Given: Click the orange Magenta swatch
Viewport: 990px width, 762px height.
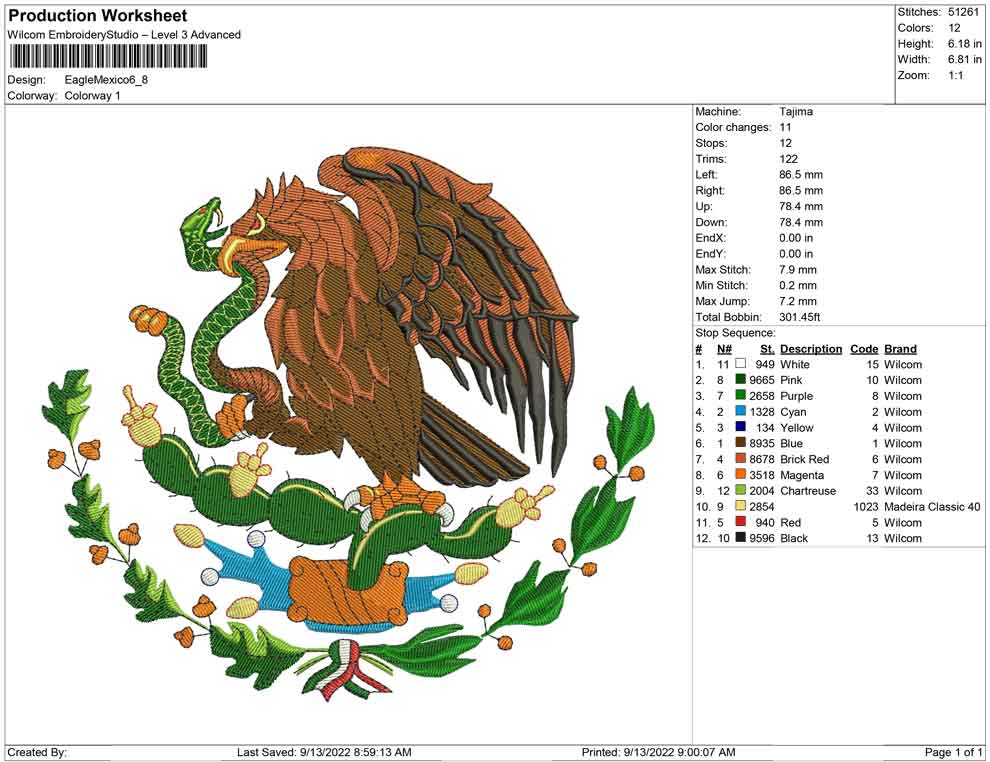Looking at the screenshot, I should 741,474.
